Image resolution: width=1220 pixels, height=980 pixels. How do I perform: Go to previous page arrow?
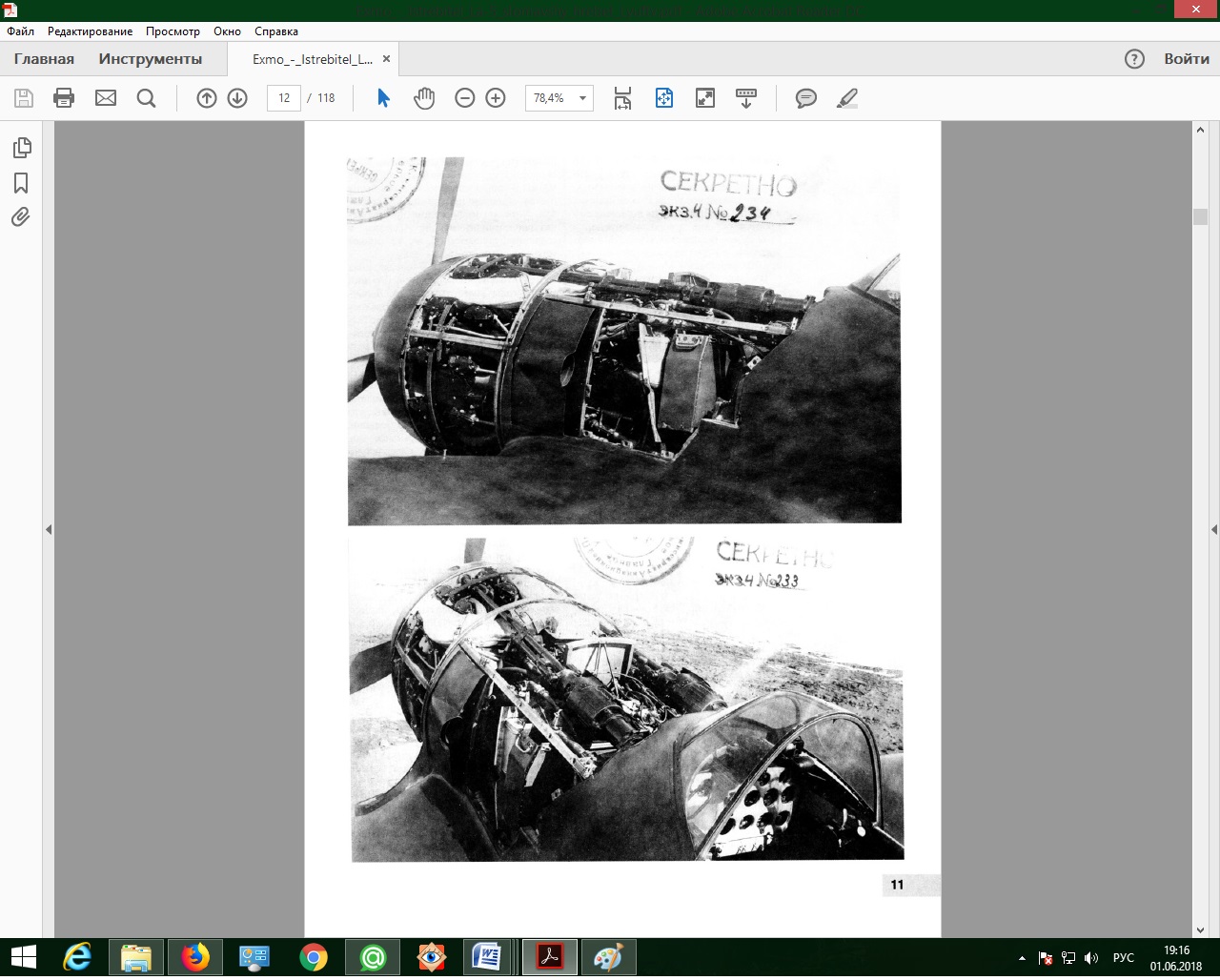coord(207,98)
